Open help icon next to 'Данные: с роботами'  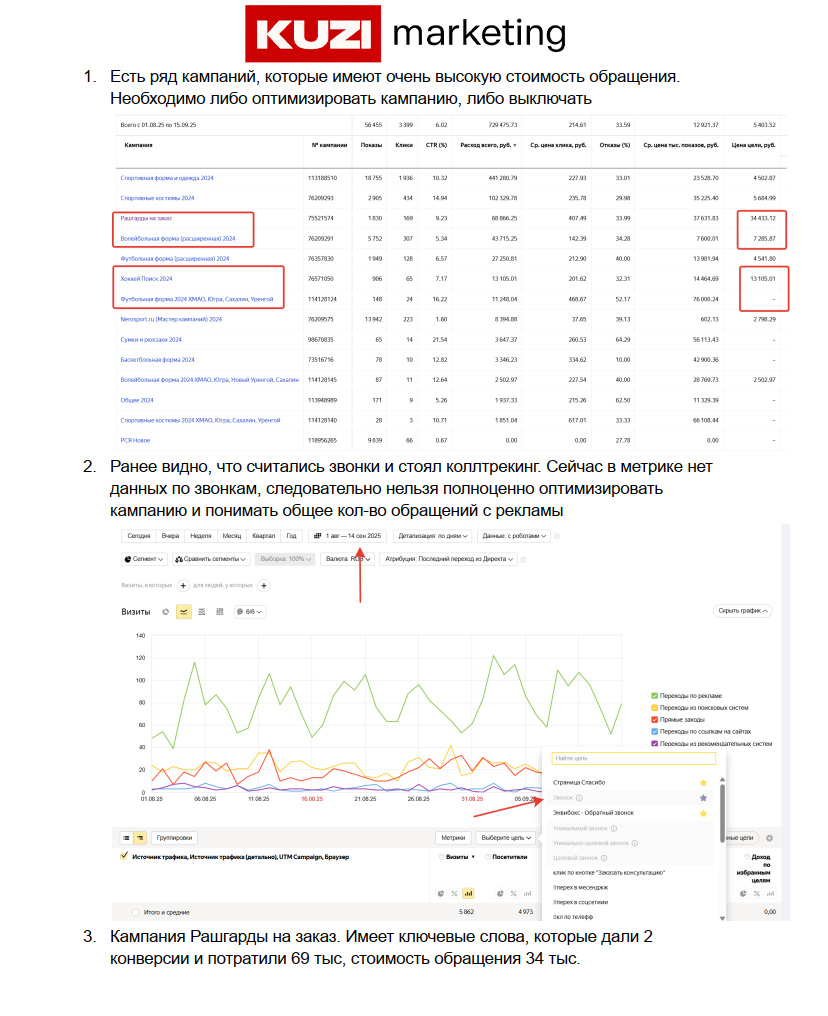(557, 536)
